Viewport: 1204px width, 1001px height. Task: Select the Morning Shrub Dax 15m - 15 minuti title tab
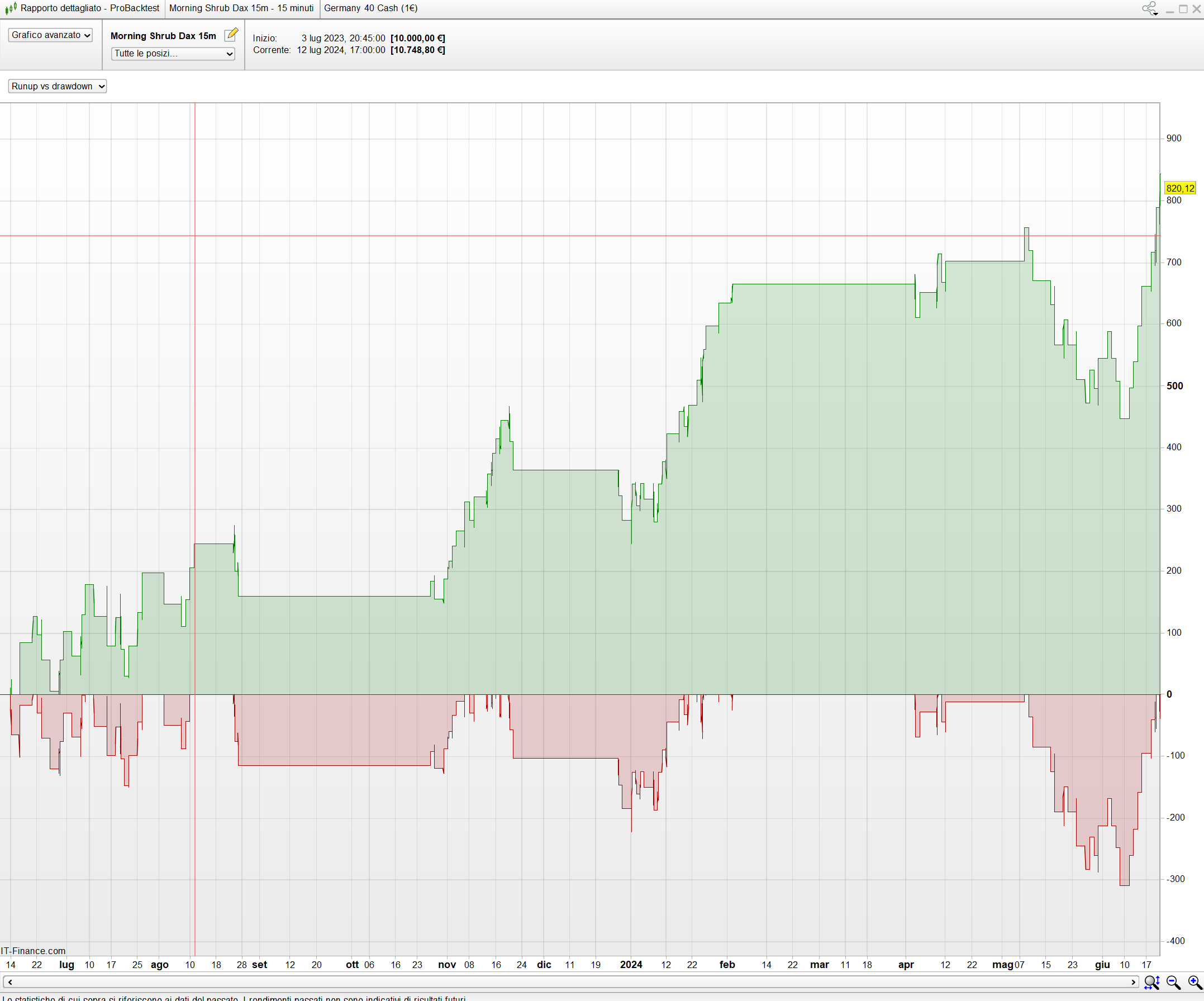point(241,8)
